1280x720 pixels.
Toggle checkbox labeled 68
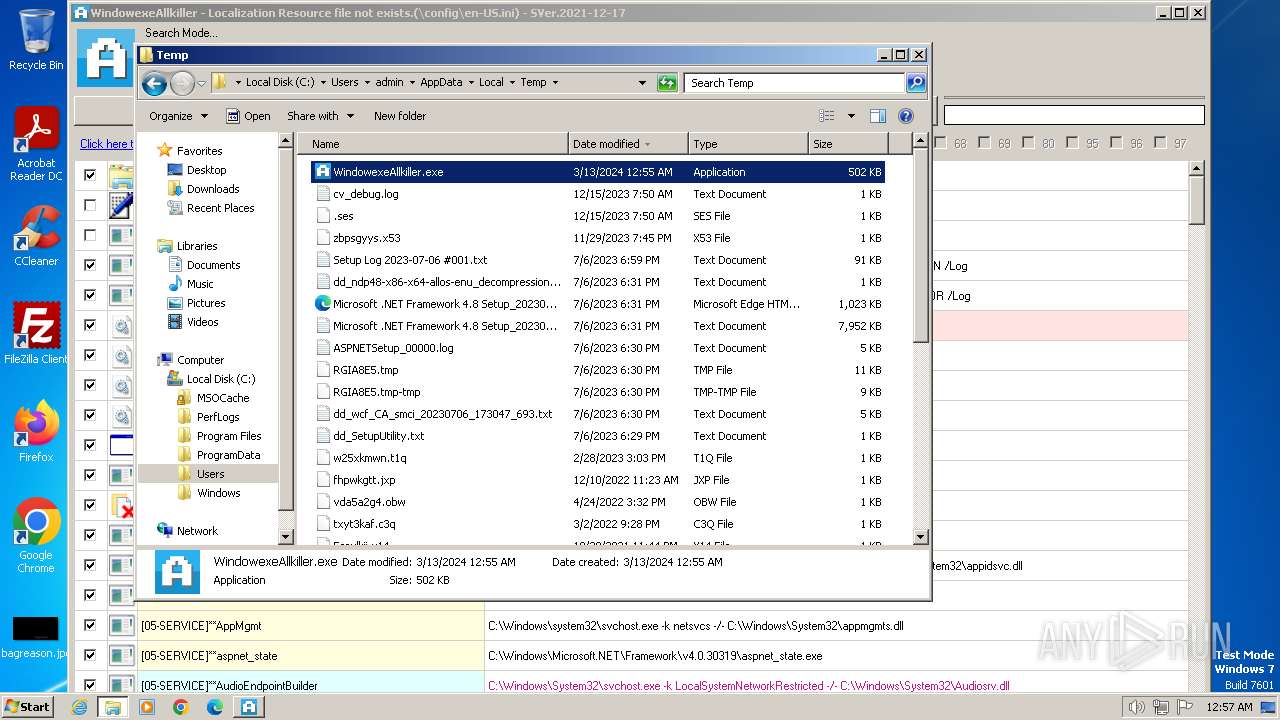pos(939,143)
